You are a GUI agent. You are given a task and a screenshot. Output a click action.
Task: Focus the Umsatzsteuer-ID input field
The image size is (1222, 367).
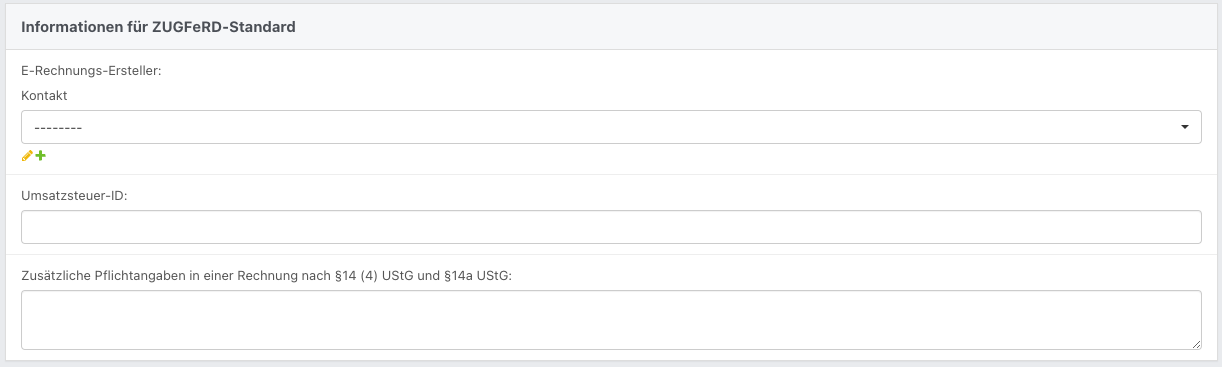pos(611,227)
